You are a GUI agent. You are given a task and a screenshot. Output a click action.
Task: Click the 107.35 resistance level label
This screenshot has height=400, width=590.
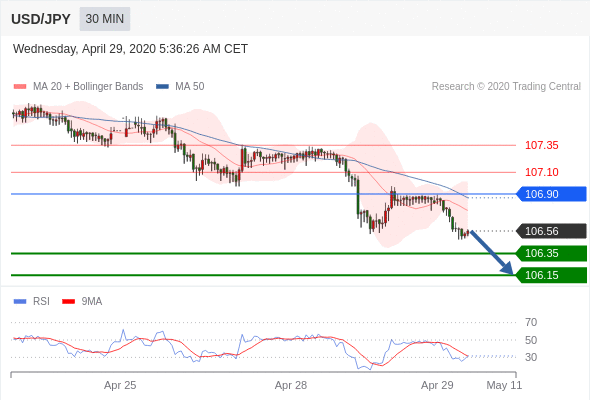(x=541, y=145)
